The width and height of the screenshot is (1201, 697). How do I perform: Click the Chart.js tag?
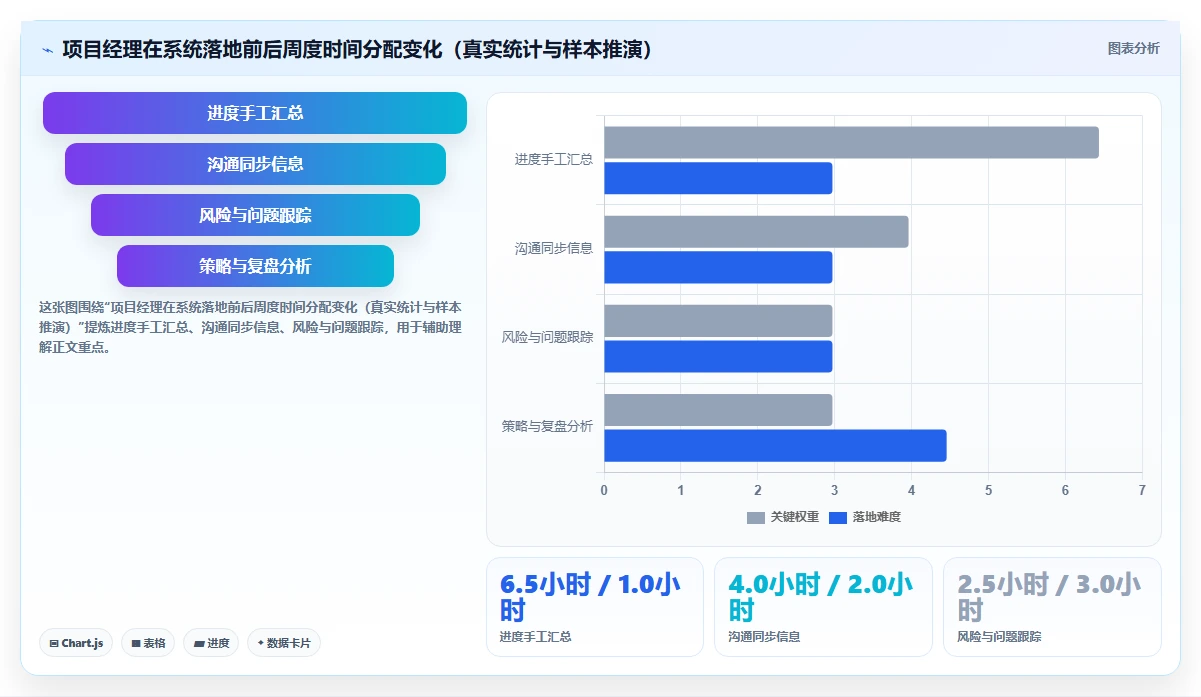coord(76,643)
